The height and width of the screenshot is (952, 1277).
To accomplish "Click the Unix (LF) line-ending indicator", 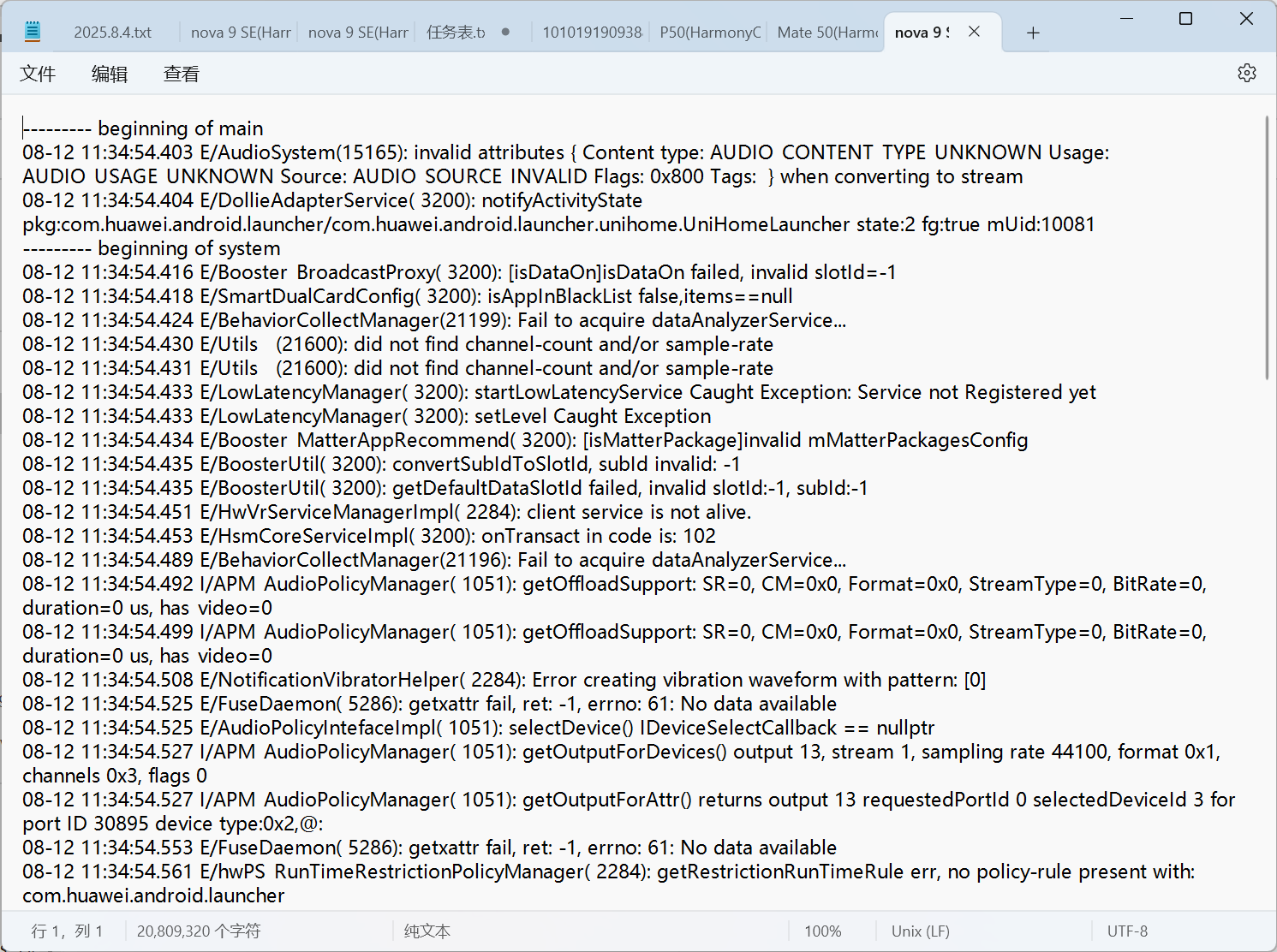I will pyautogui.click(x=920, y=931).
